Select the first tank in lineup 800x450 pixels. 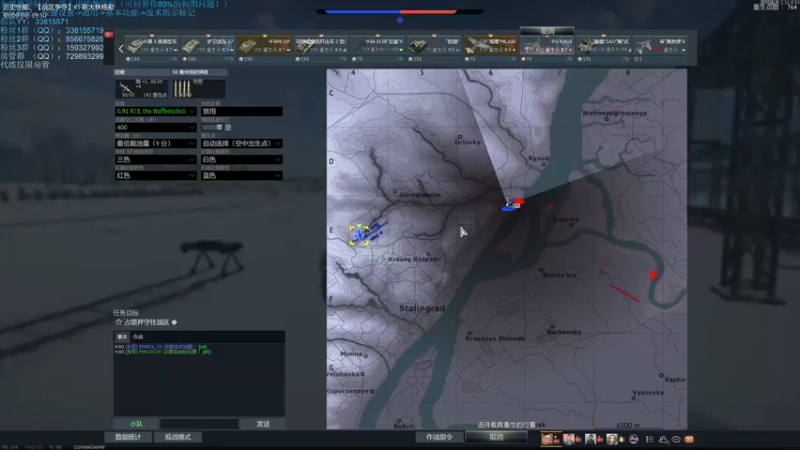point(151,45)
